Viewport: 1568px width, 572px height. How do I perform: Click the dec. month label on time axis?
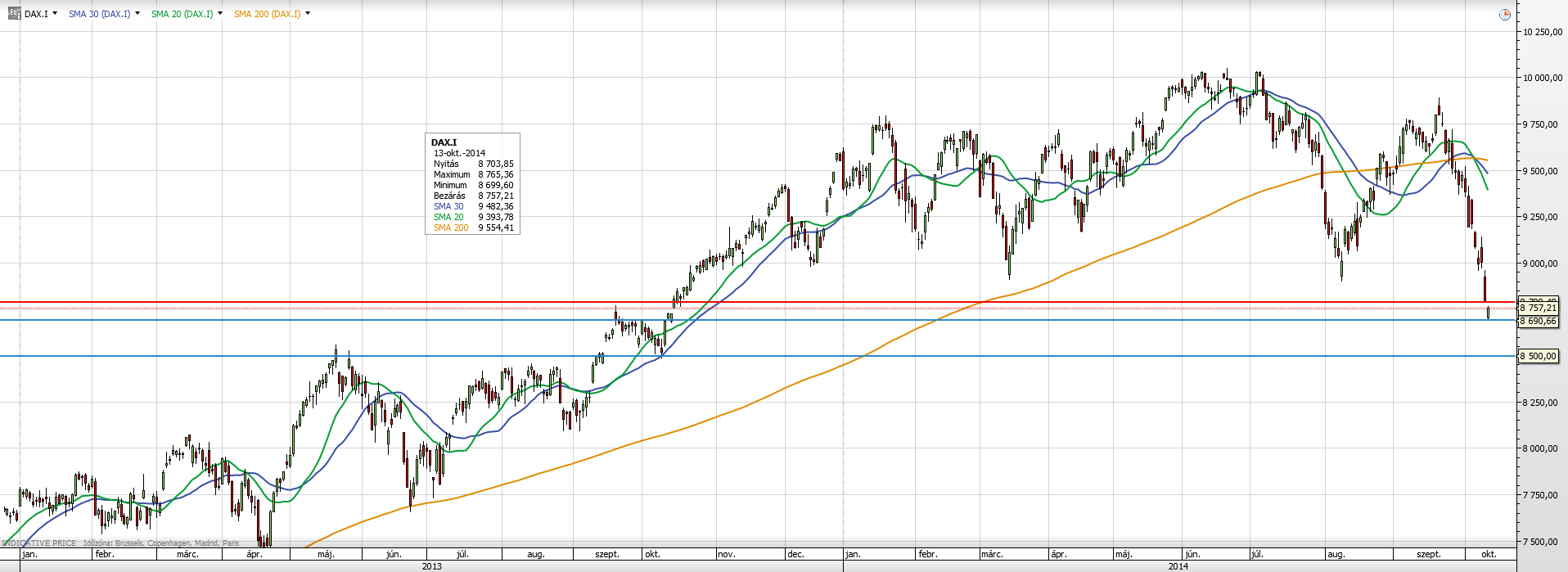[795, 554]
